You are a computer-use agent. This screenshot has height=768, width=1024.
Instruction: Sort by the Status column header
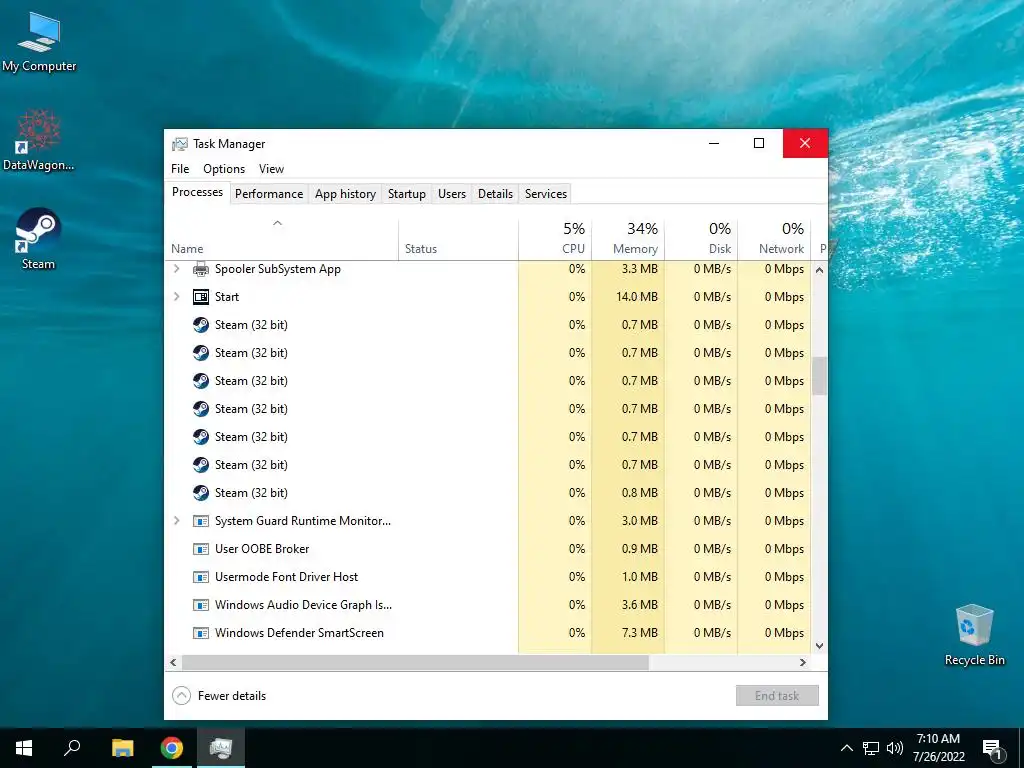(458, 239)
